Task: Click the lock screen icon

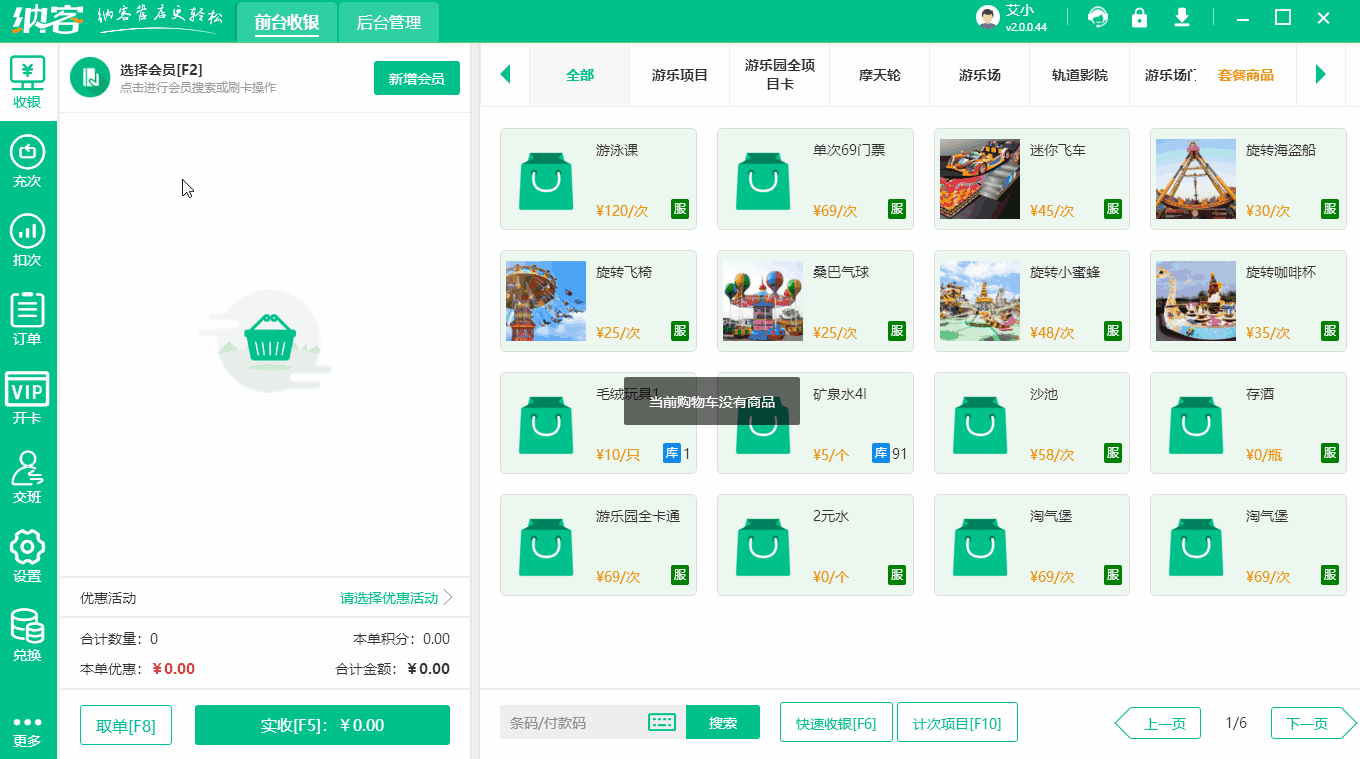Action: pyautogui.click(x=1139, y=18)
